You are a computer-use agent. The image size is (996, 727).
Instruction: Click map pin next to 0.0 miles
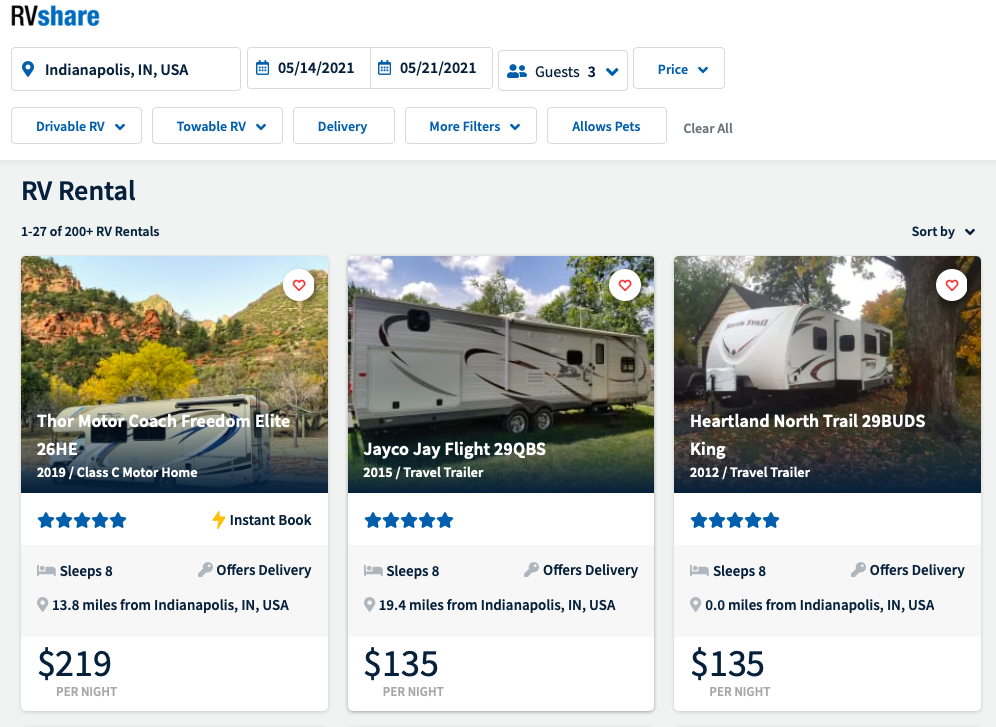[696, 605]
